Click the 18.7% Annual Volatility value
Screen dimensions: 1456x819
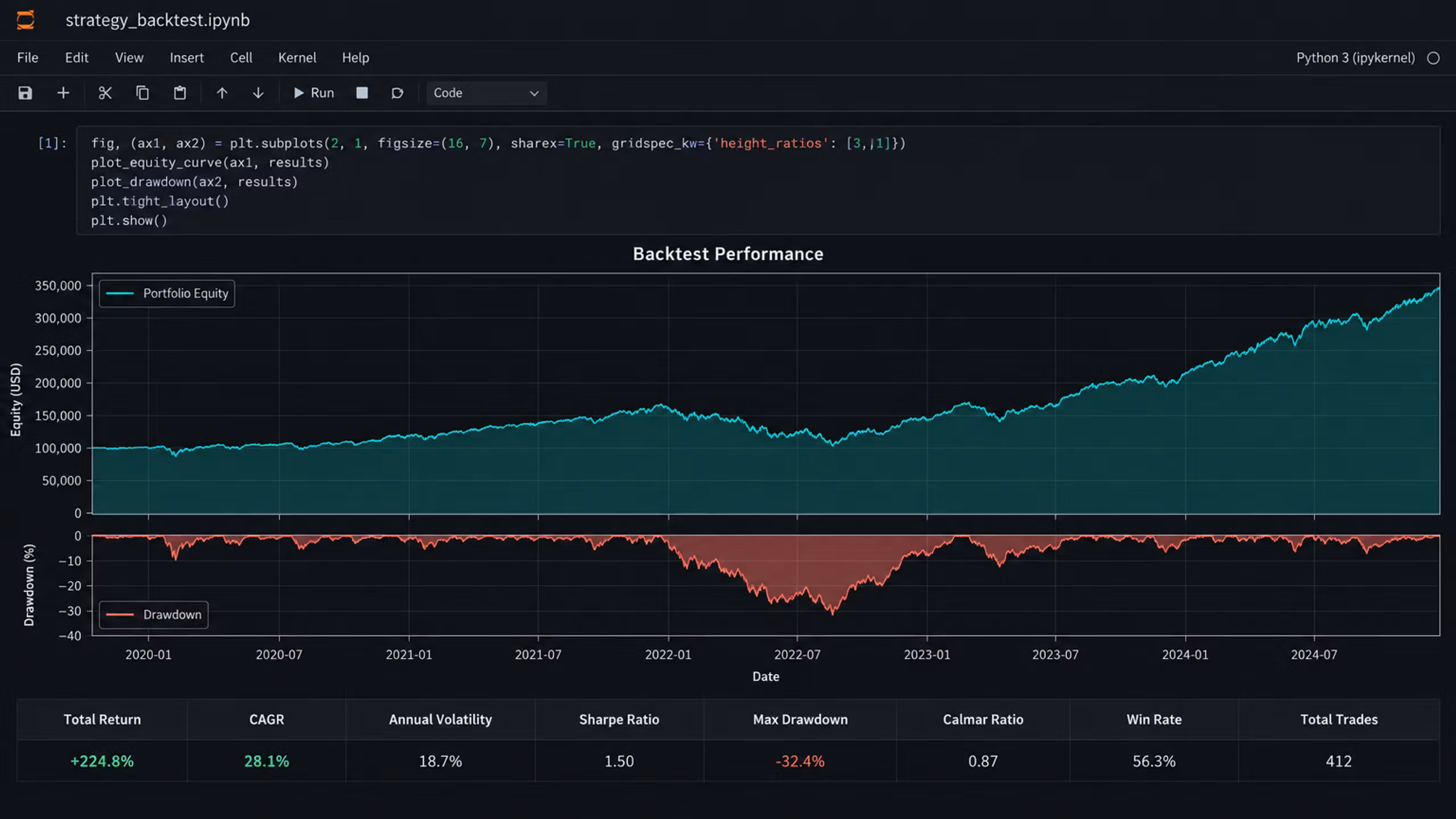[x=440, y=761]
